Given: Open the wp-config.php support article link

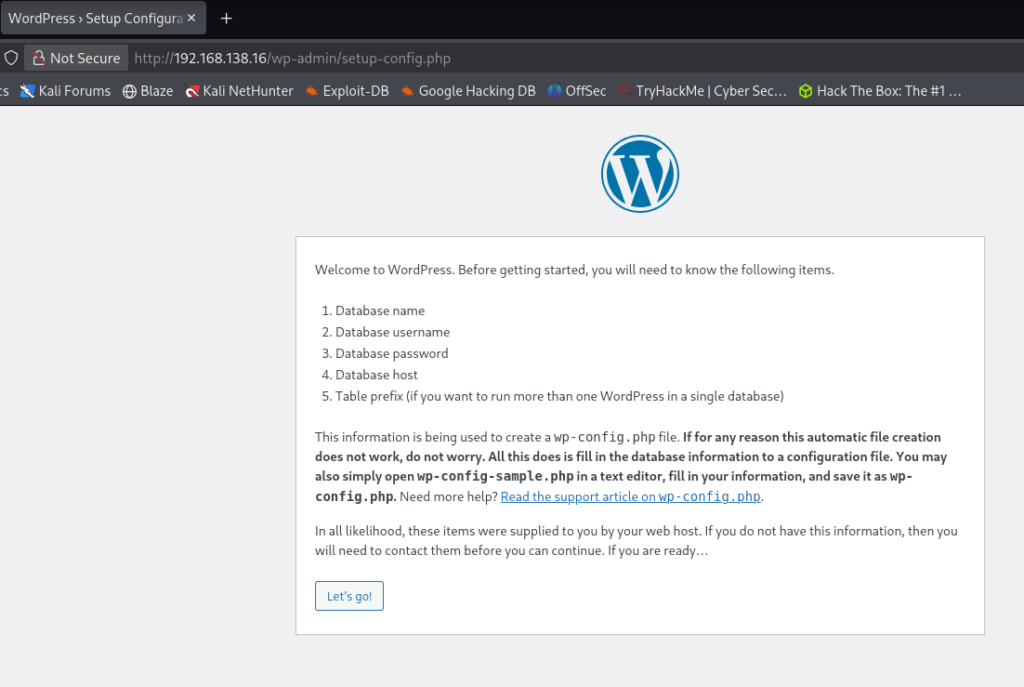Looking at the screenshot, I should click(x=631, y=497).
